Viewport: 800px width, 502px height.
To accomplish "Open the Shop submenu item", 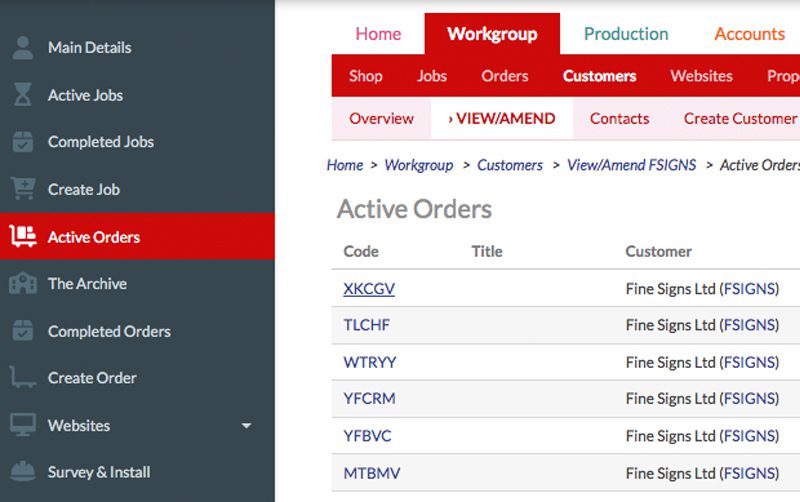I will [365, 76].
